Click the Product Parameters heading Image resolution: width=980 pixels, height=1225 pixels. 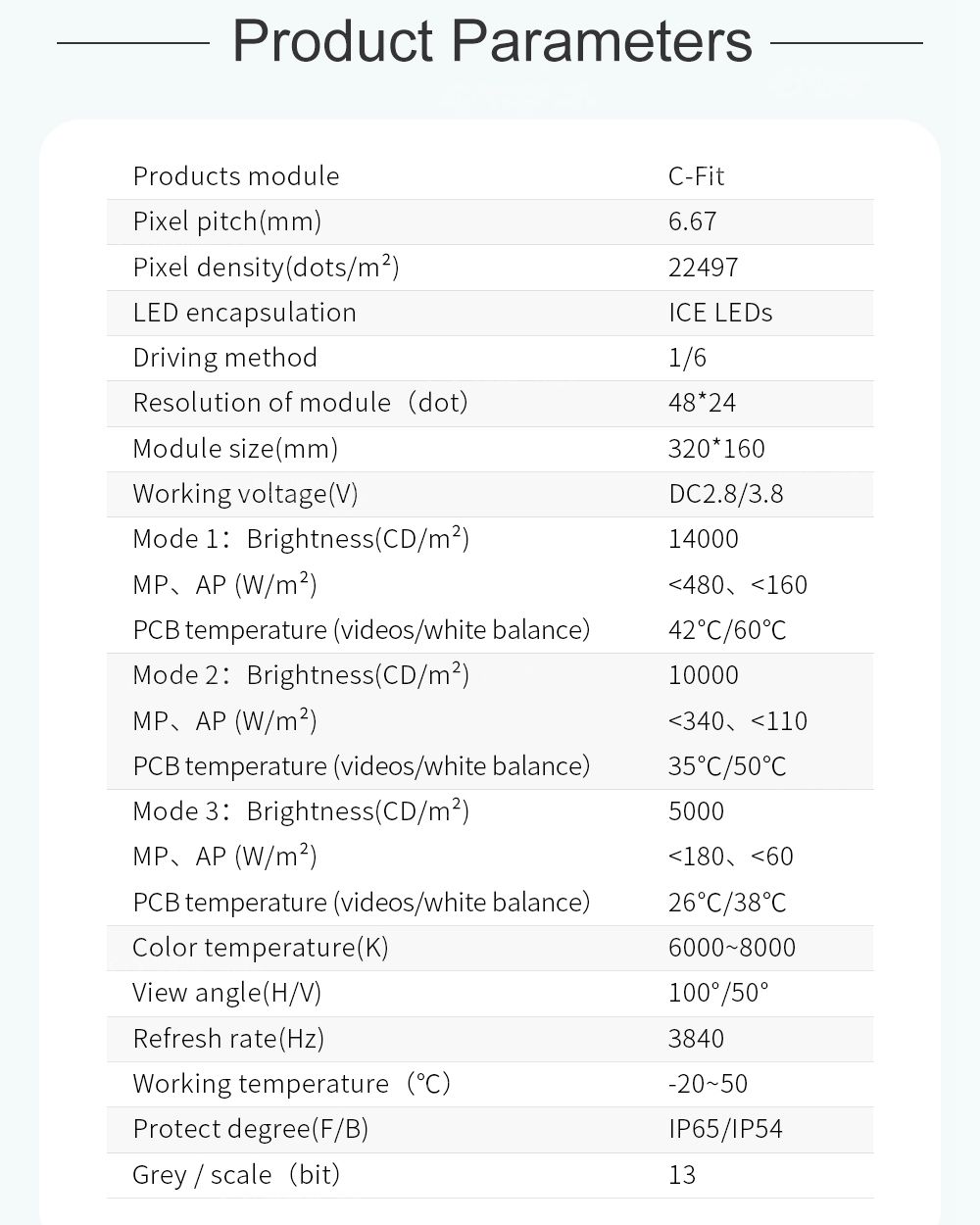pos(491,41)
